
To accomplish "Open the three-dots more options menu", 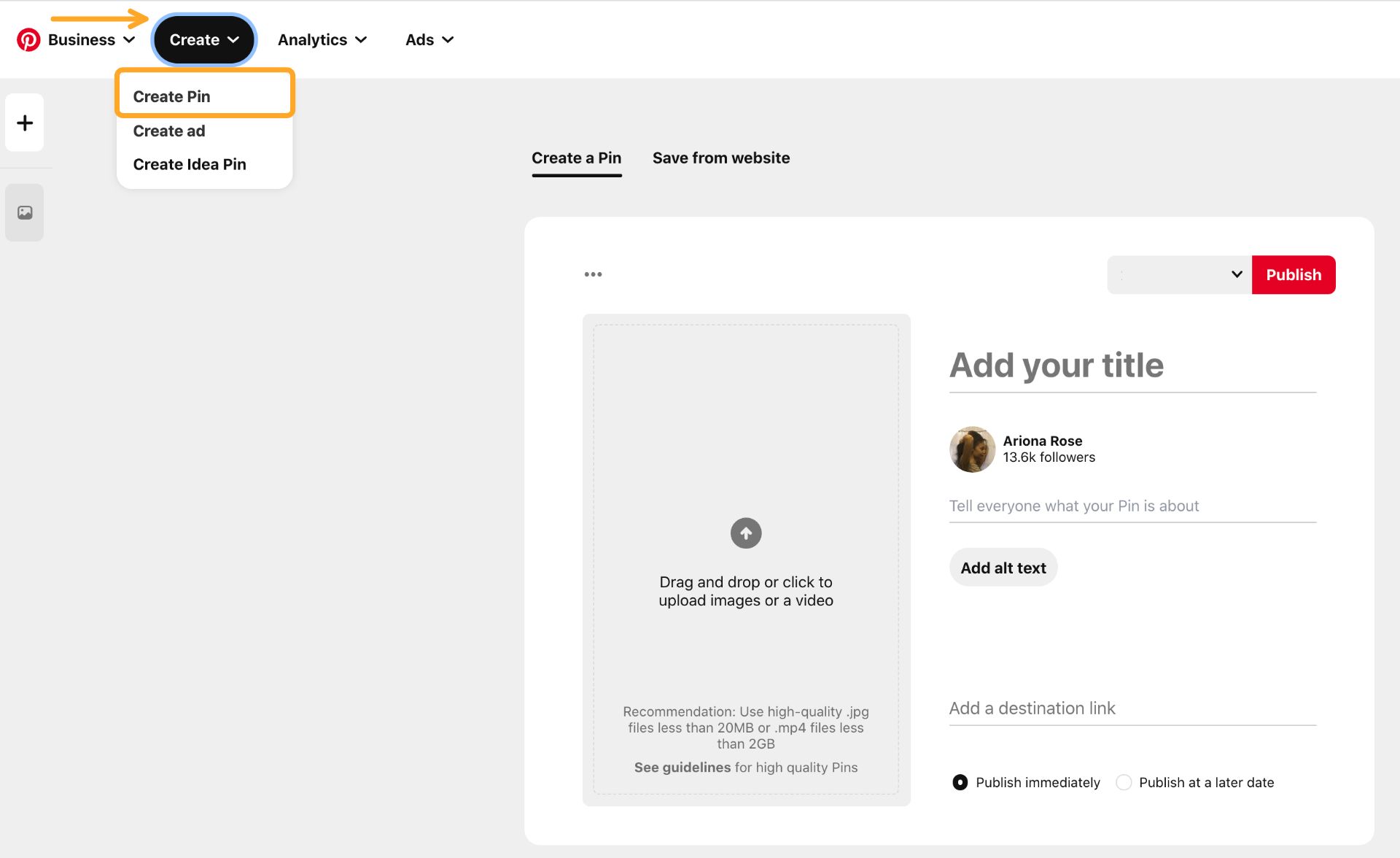I will point(593,274).
